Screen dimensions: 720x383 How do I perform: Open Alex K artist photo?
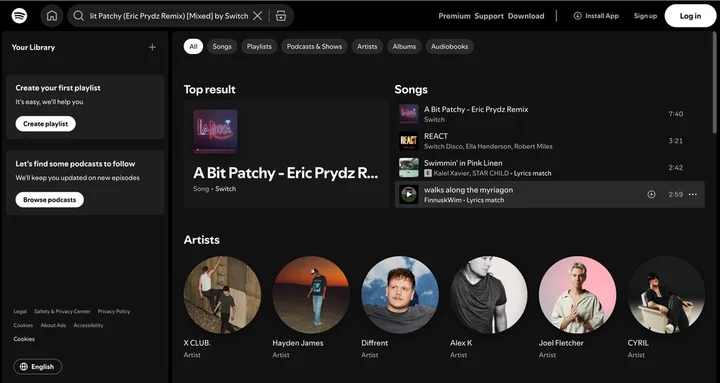[x=489, y=295]
